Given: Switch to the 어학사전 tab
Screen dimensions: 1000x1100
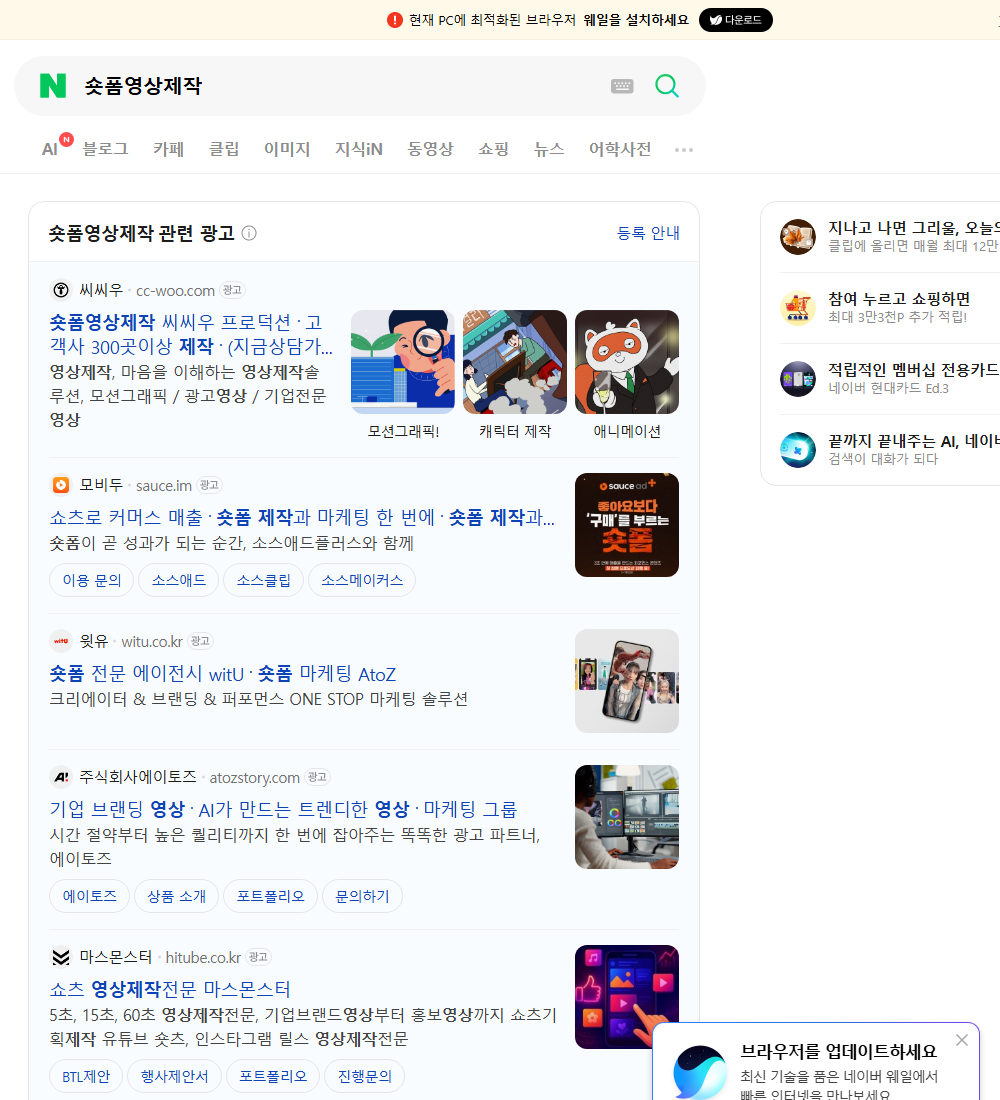Looking at the screenshot, I should [620, 149].
